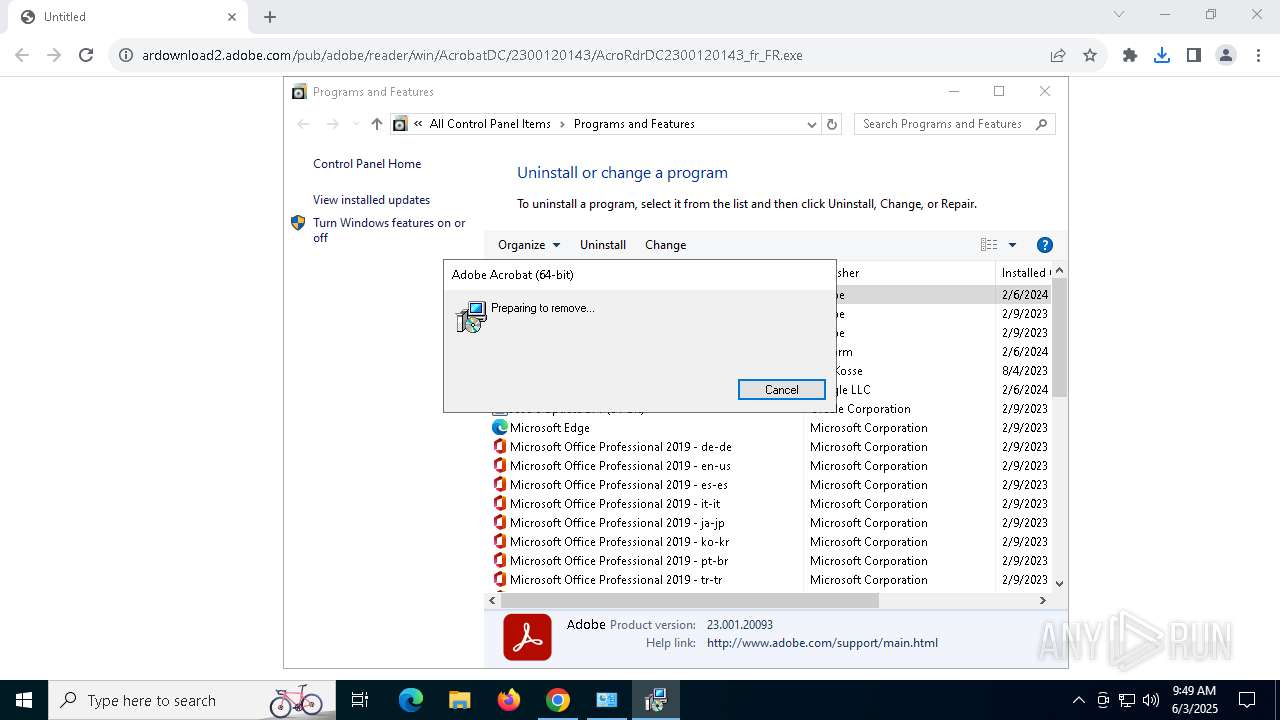This screenshot has height=720, width=1280.
Task: Show hidden system tray icons
Action: 1078,700
